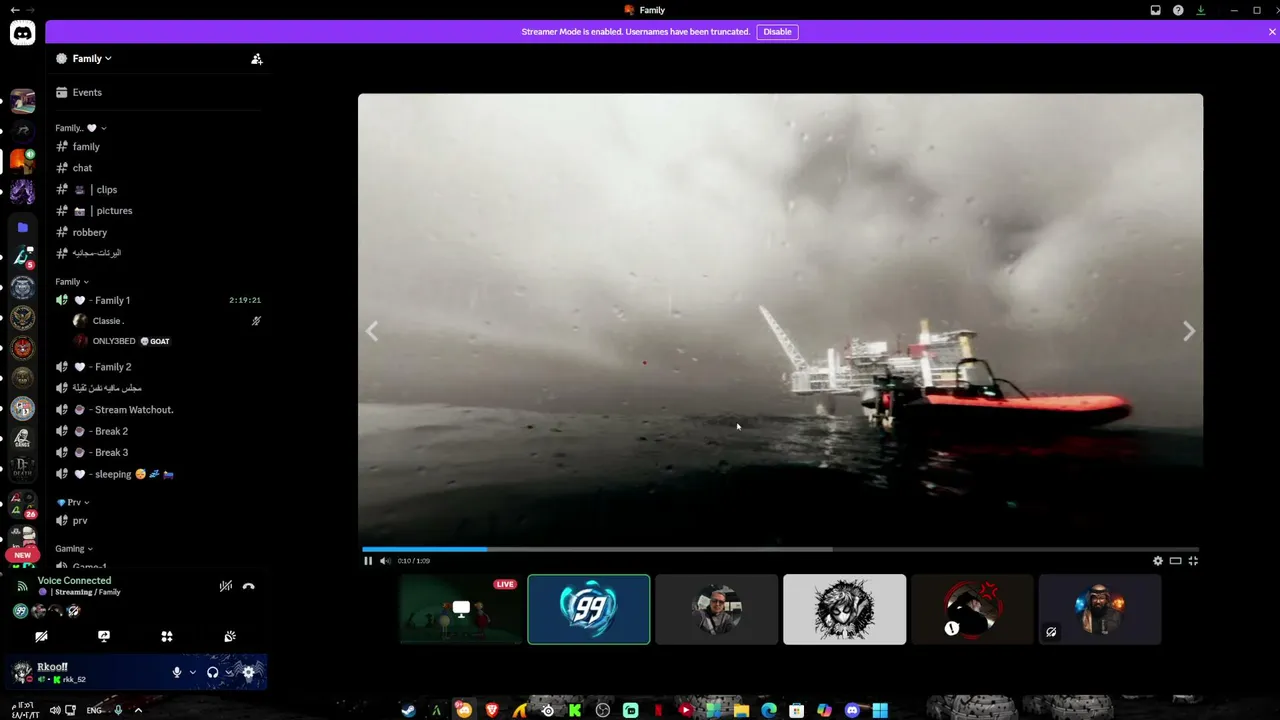Open the soundboard icon
This screenshot has height=720, width=1280.
230,636
